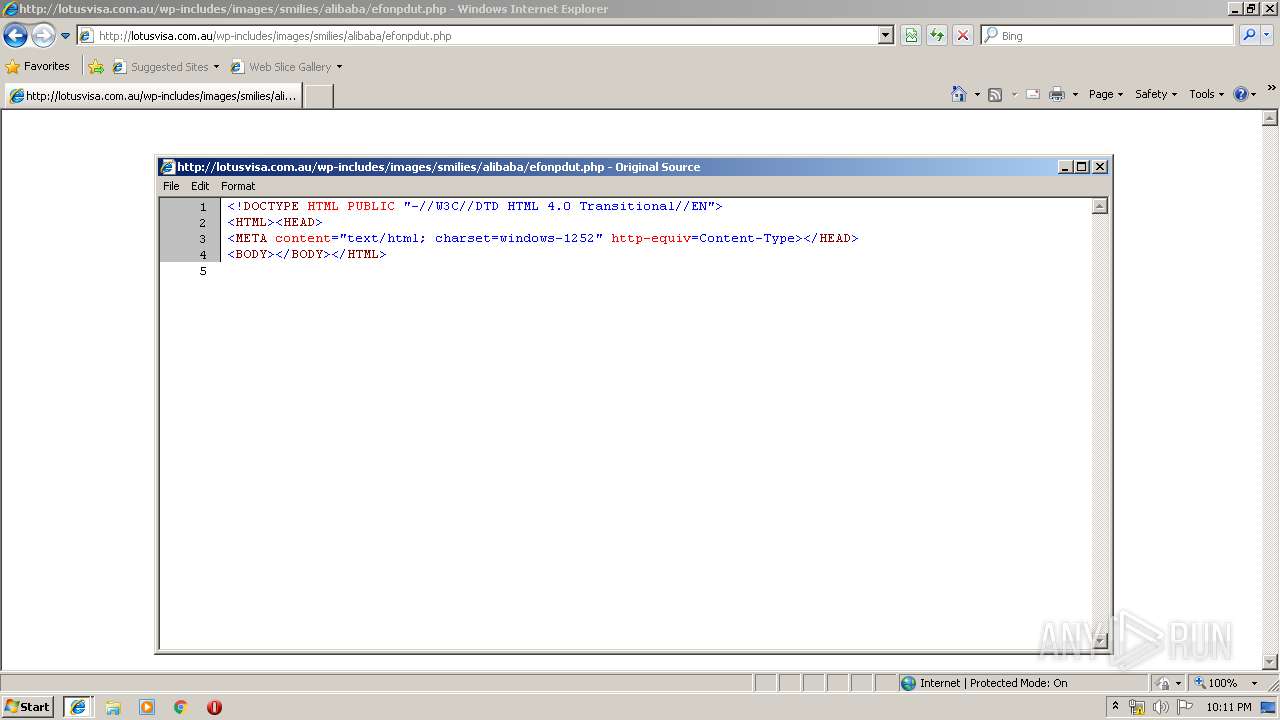Open Windows Explorer folder taskbar icon
Viewport: 1280px width, 720px height.
click(x=113, y=707)
